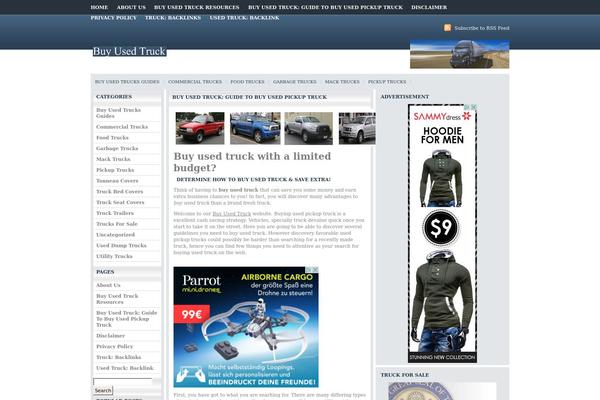Open Guide To Buy Used Pickup Truck page link
Screen dimensions: 600x400
pyautogui.click(x=127, y=319)
